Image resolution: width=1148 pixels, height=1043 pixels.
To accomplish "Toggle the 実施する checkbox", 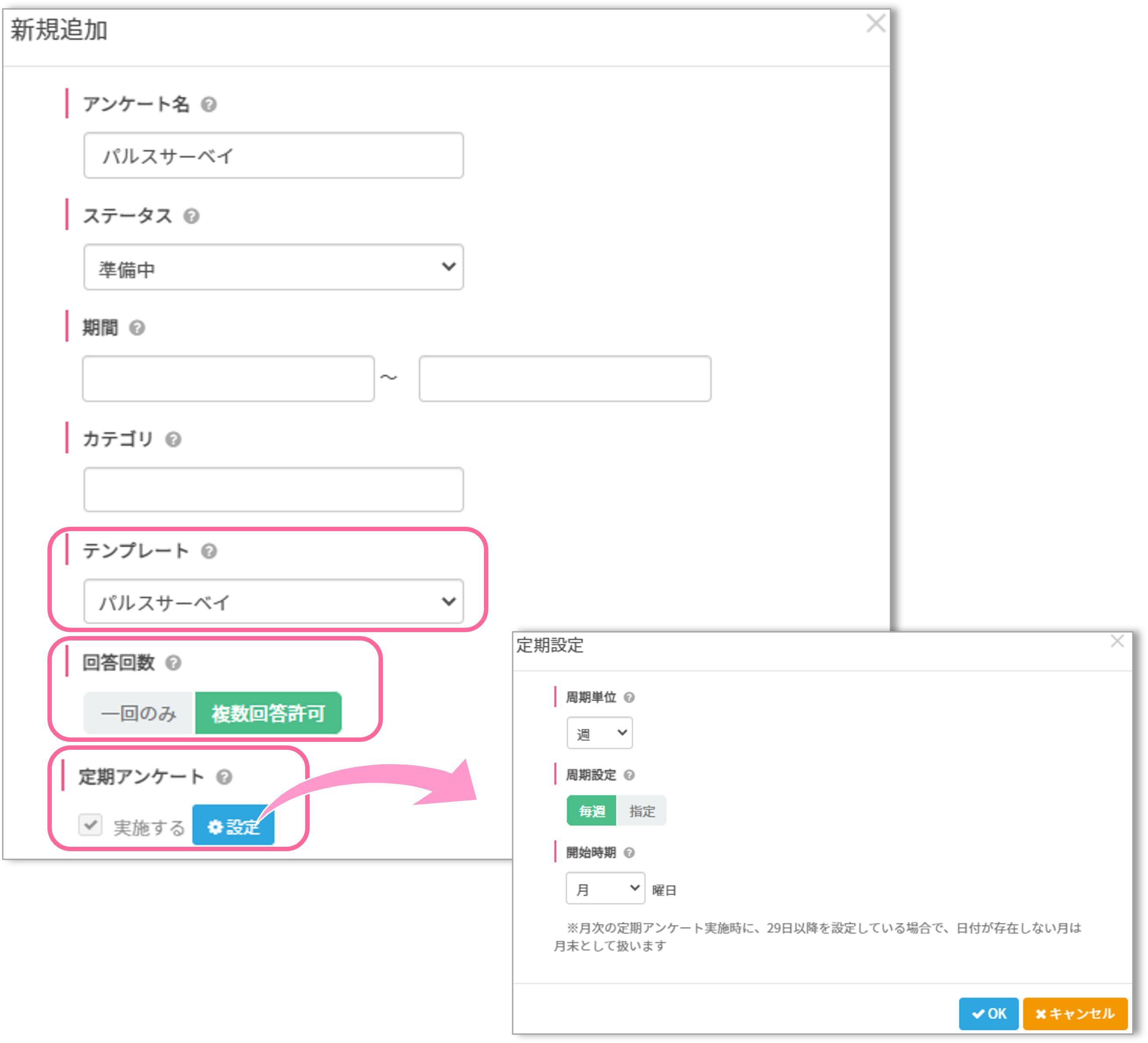I will point(90,825).
